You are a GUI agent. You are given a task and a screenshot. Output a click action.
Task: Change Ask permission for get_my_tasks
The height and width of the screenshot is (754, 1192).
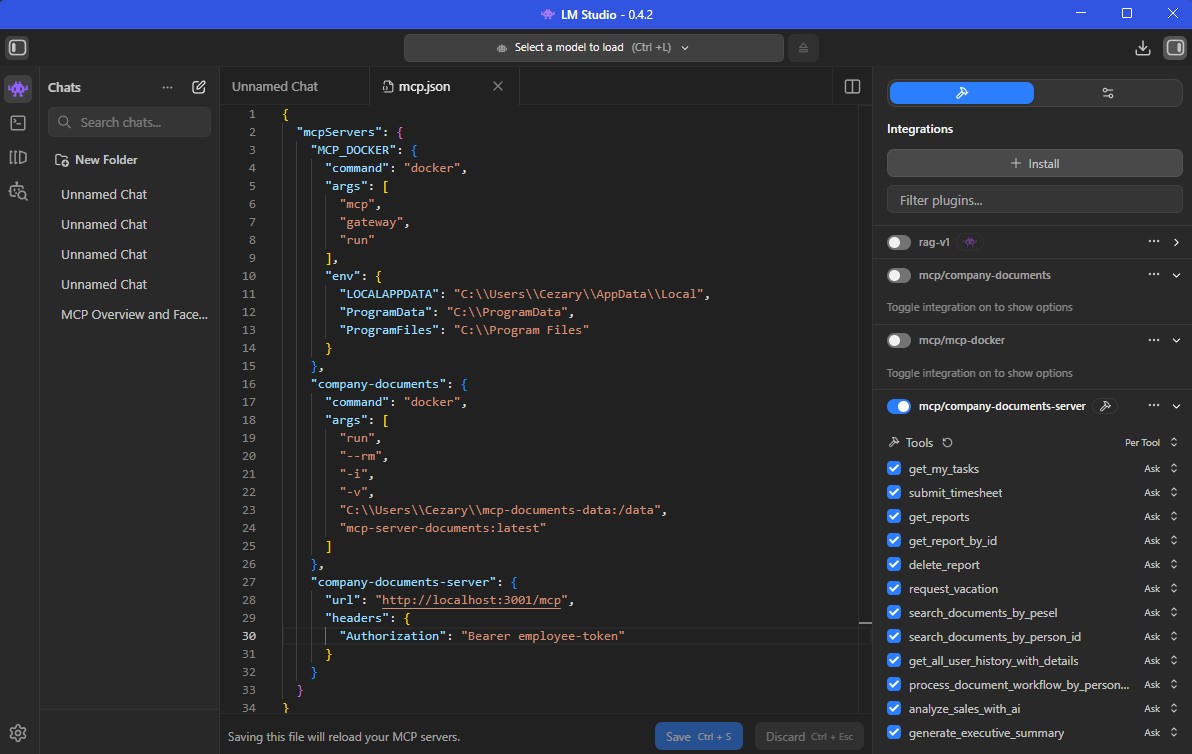[1161, 469]
